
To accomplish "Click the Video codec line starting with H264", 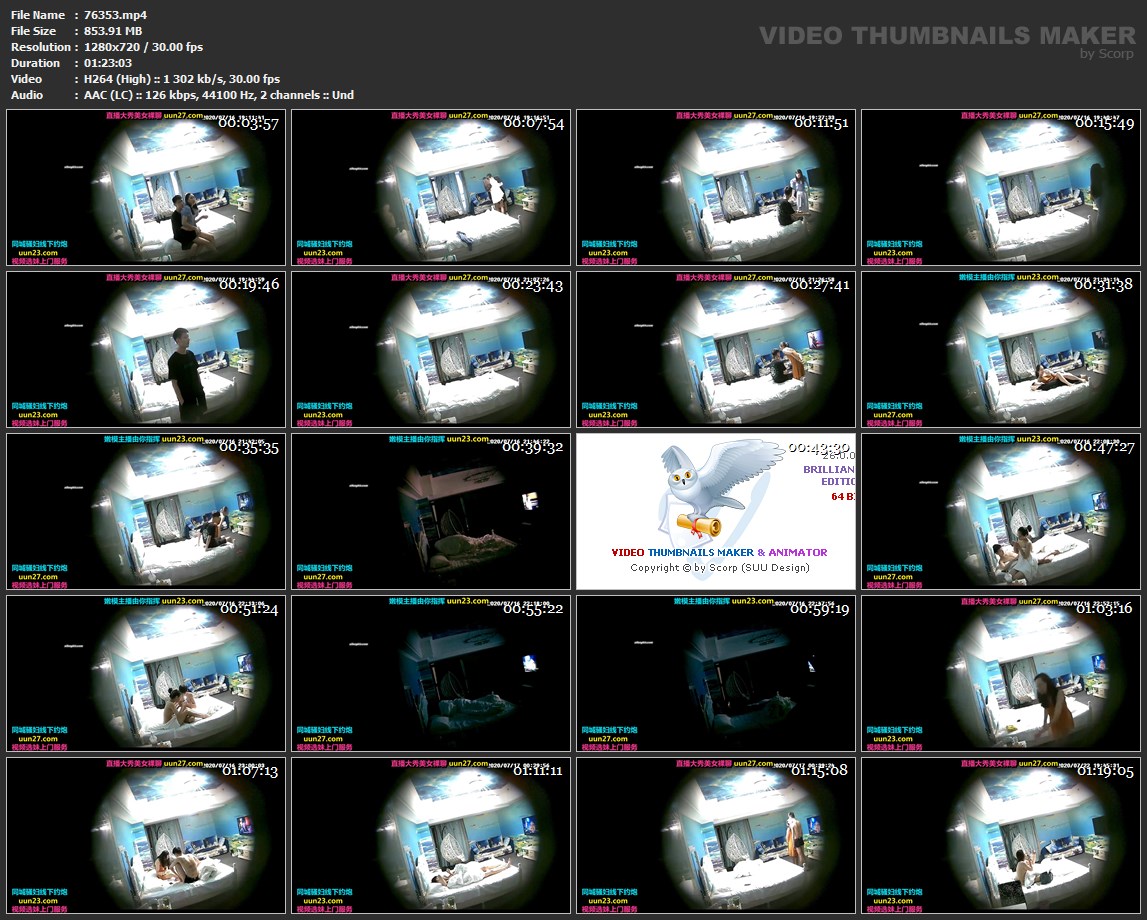I will pos(176,79).
